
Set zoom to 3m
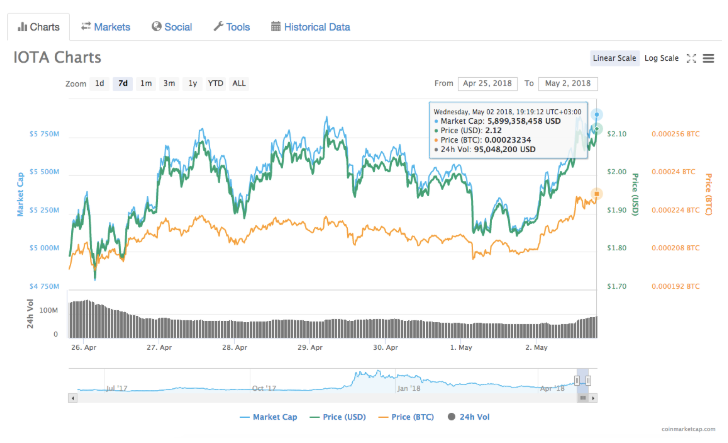(169, 84)
